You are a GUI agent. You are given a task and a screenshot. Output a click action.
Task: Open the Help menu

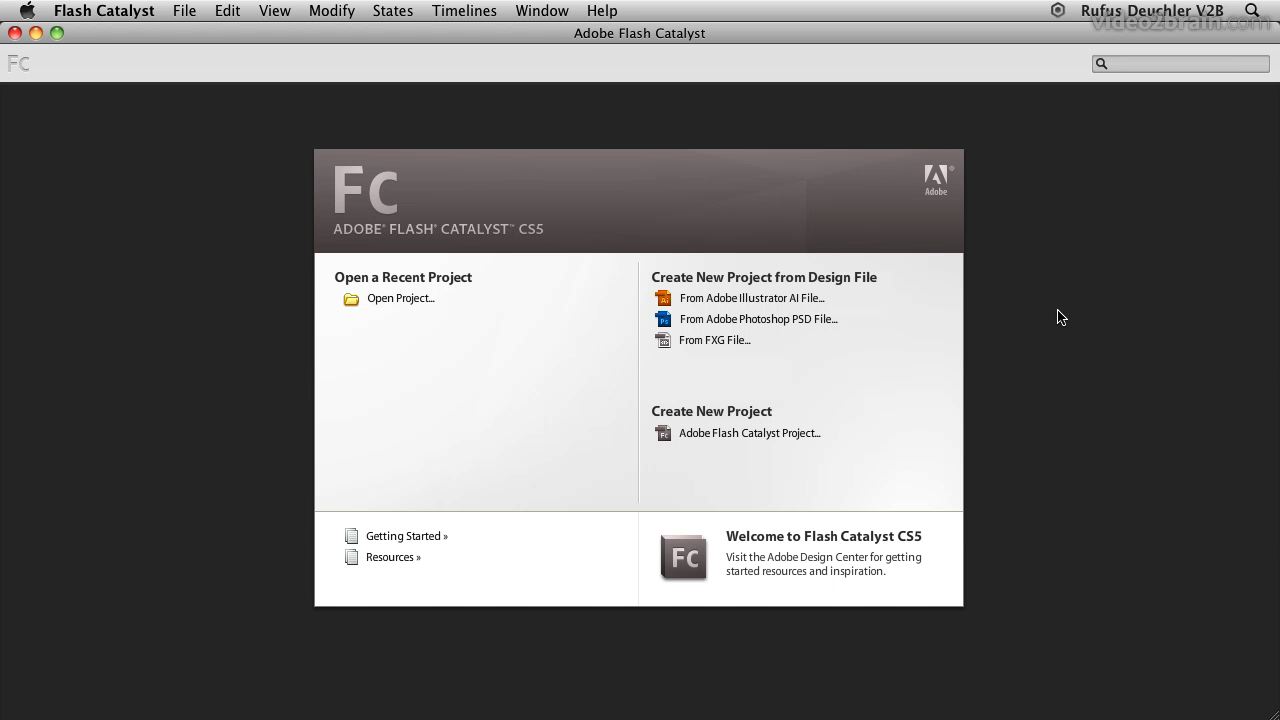[x=602, y=10]
